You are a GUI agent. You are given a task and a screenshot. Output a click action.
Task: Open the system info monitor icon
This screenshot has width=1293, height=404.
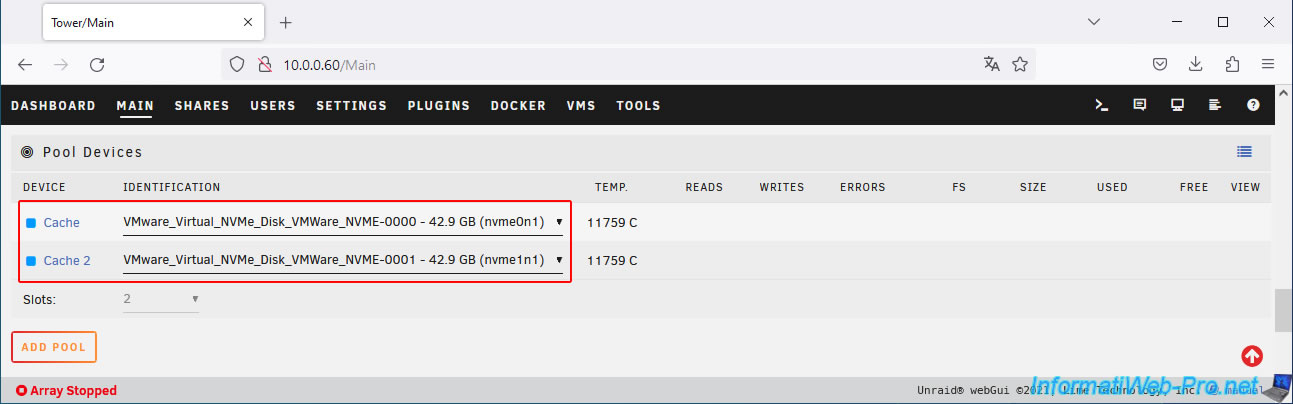point(1177,105)
